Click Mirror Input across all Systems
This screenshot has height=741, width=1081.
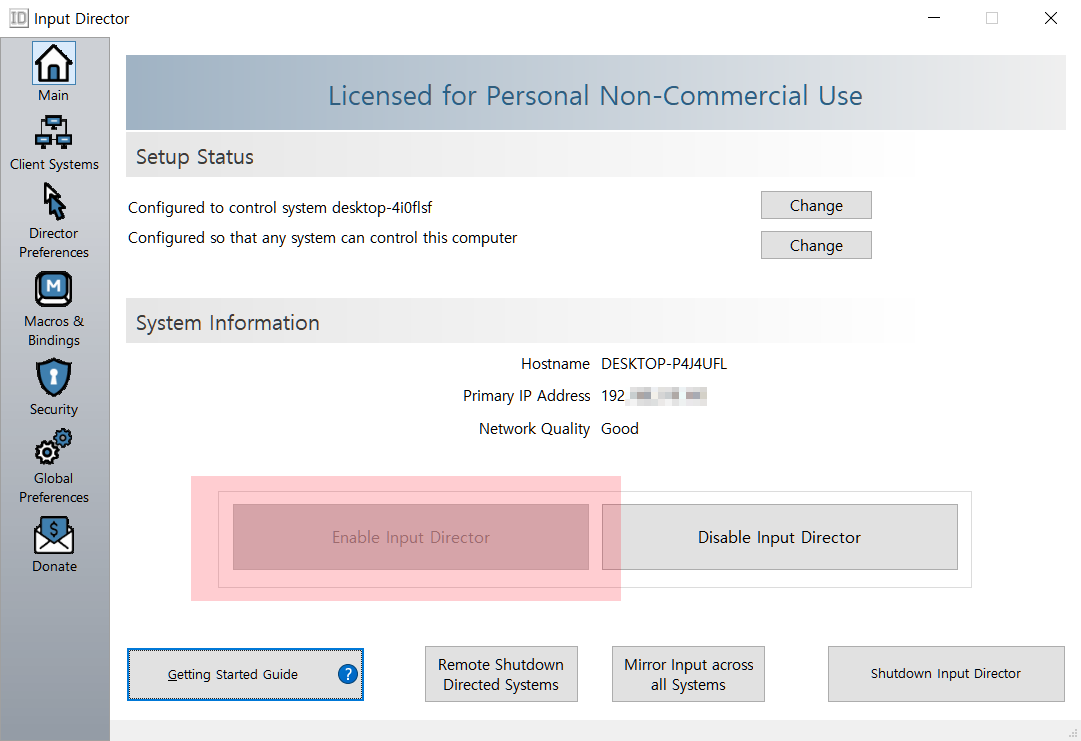688,674
